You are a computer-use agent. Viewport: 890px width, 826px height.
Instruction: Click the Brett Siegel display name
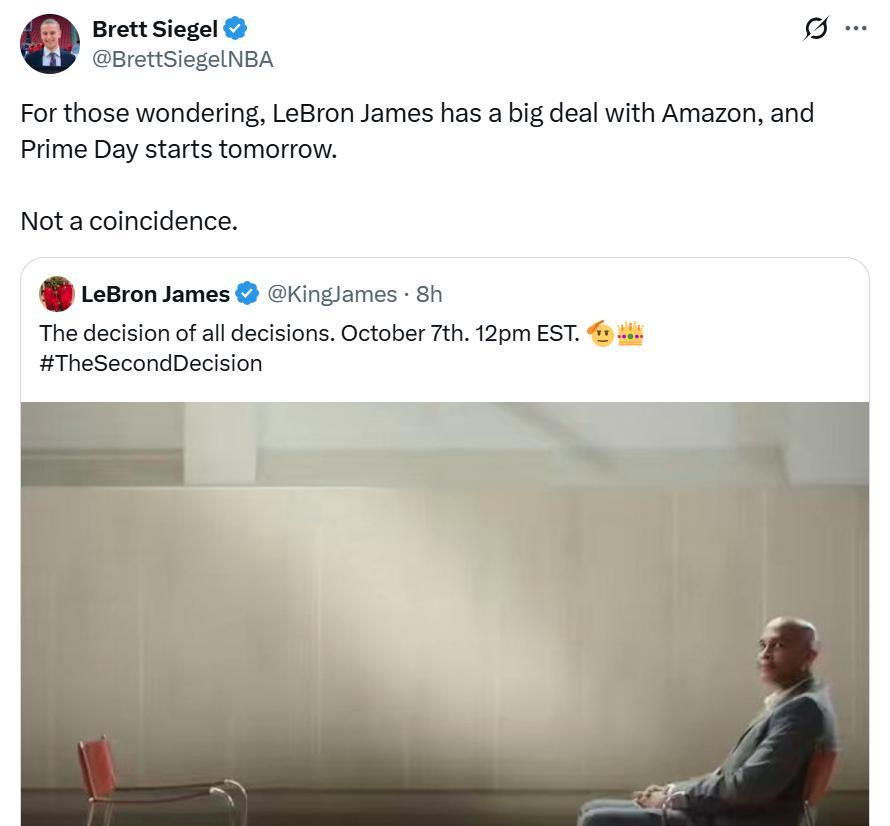pyautogui.click(x=154, y=29)
